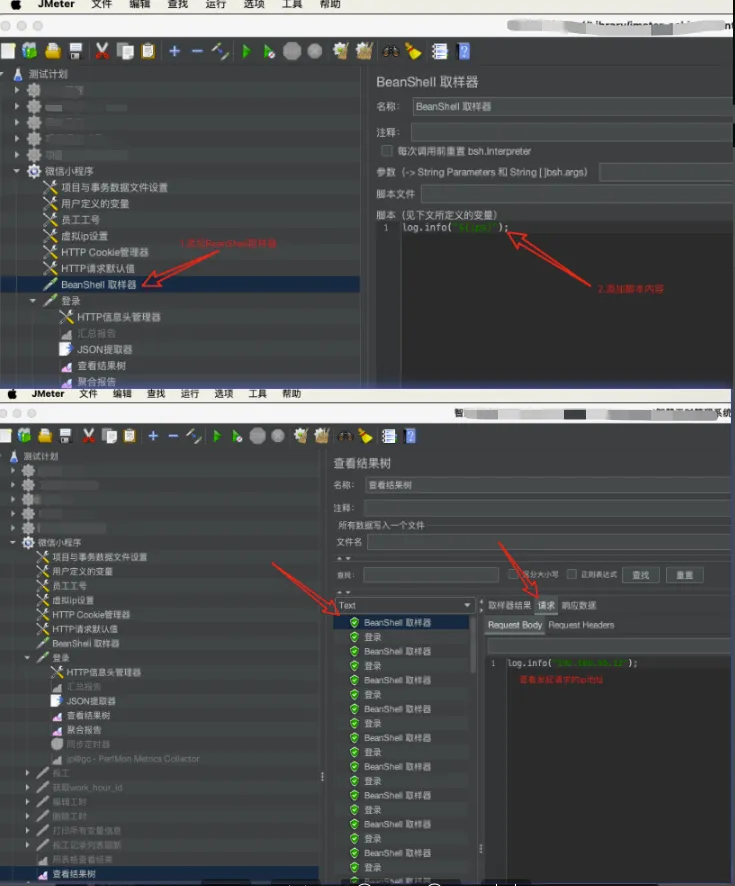Click the Save disk icon in lower toolbar
Image resolution: width=735 pixels, height=886 pixels.
click(65, 436)
